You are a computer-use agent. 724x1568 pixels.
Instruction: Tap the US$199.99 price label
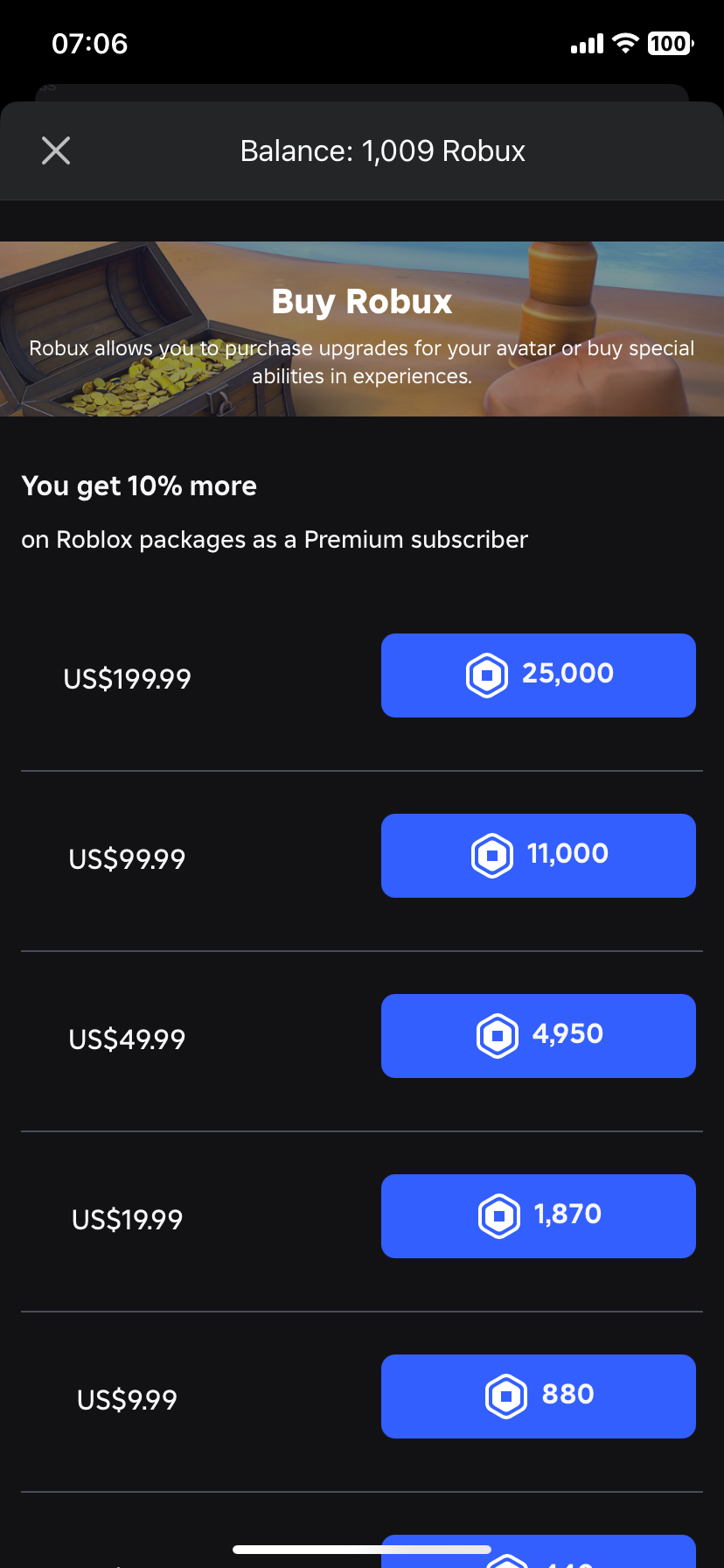128,679
